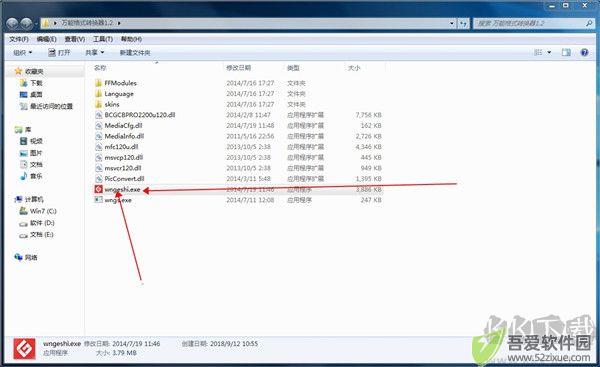Click large wngeshi.exe icon in details pane
Screen dimensions: 600x367
click(24, 349)
